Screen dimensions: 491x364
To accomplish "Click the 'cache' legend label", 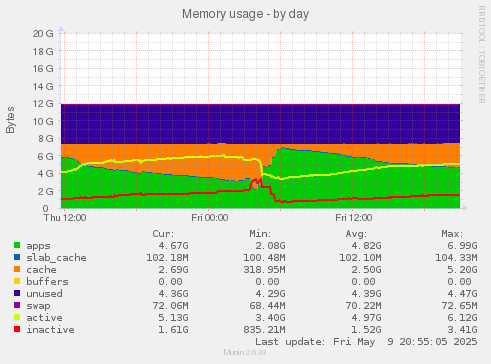I will [41, 270].
